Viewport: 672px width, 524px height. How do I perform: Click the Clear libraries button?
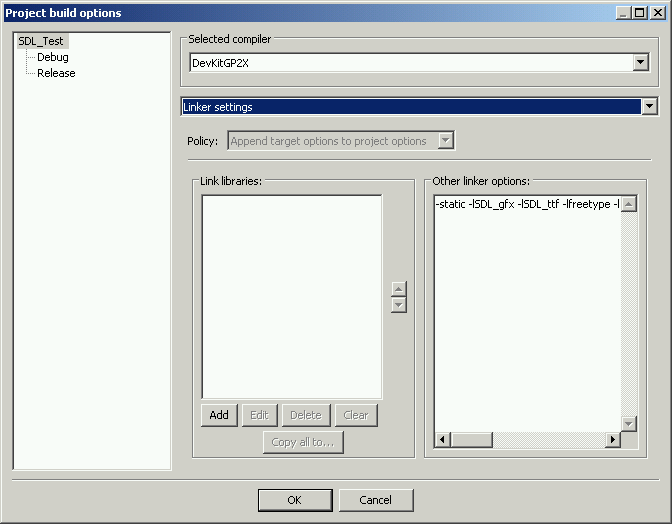tap(355, 415)
